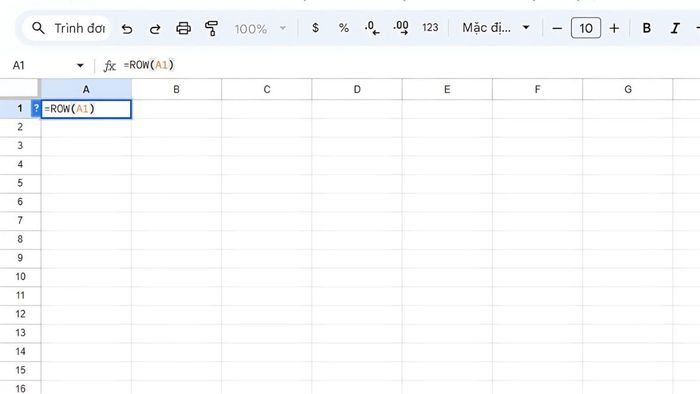Select column D header
Viewport: 700px width, 394px height.
pos(357,90)
